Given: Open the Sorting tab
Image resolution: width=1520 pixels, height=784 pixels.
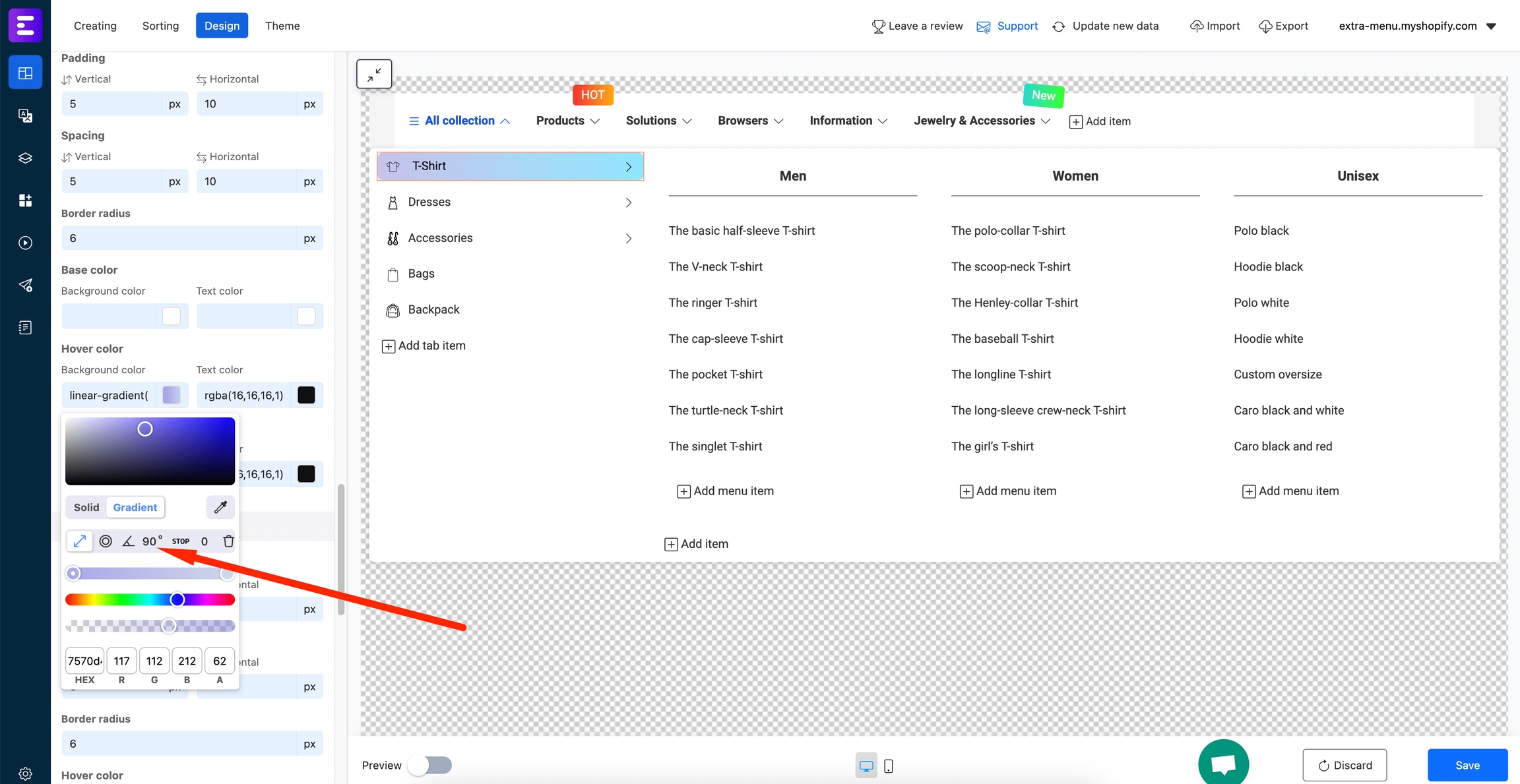Looking at the screenshot, I should (x=160, y=26).
